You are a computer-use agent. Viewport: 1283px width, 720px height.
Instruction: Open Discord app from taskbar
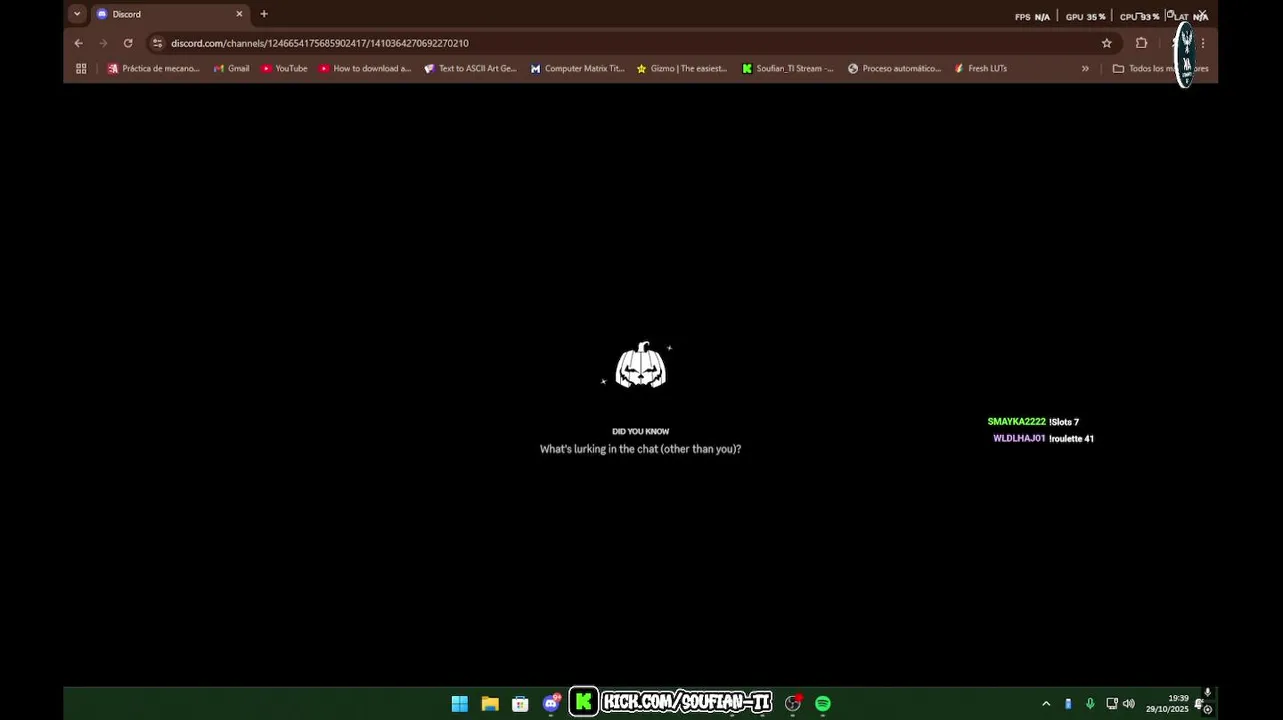551,704
